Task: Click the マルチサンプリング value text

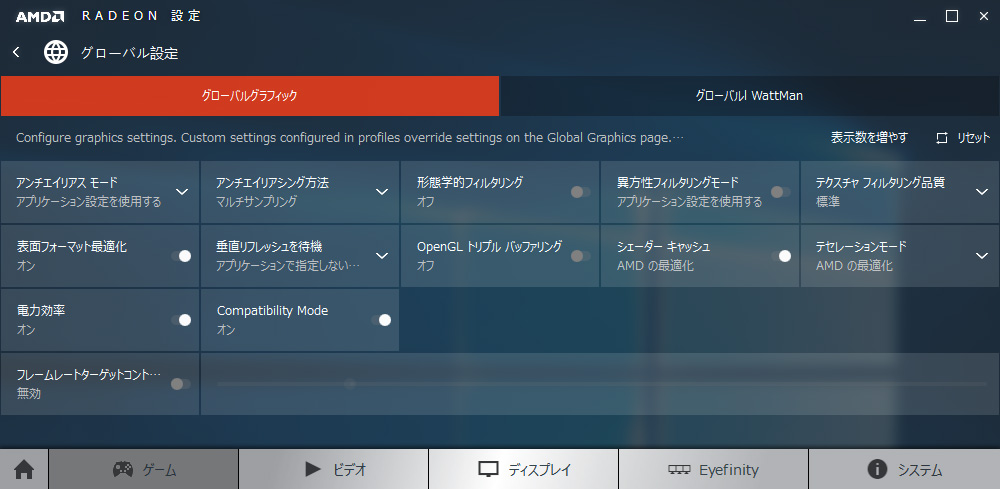Action: tap(257, 201)
